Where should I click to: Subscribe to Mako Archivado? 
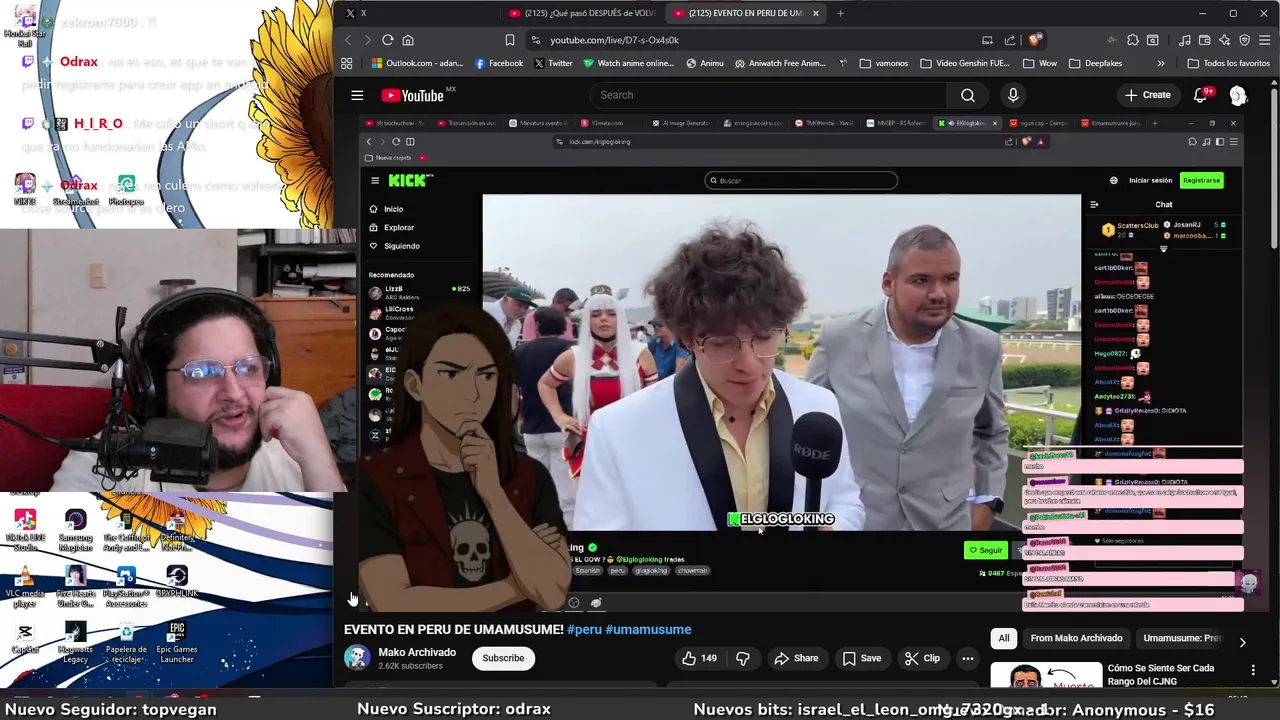503,658
